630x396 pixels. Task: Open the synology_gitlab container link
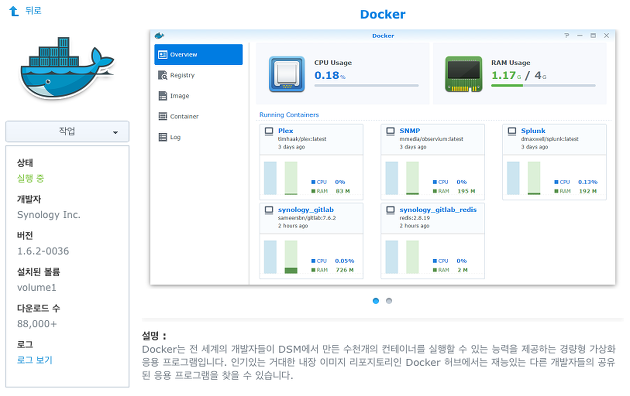pyautogui.click(x=305, y=210)
